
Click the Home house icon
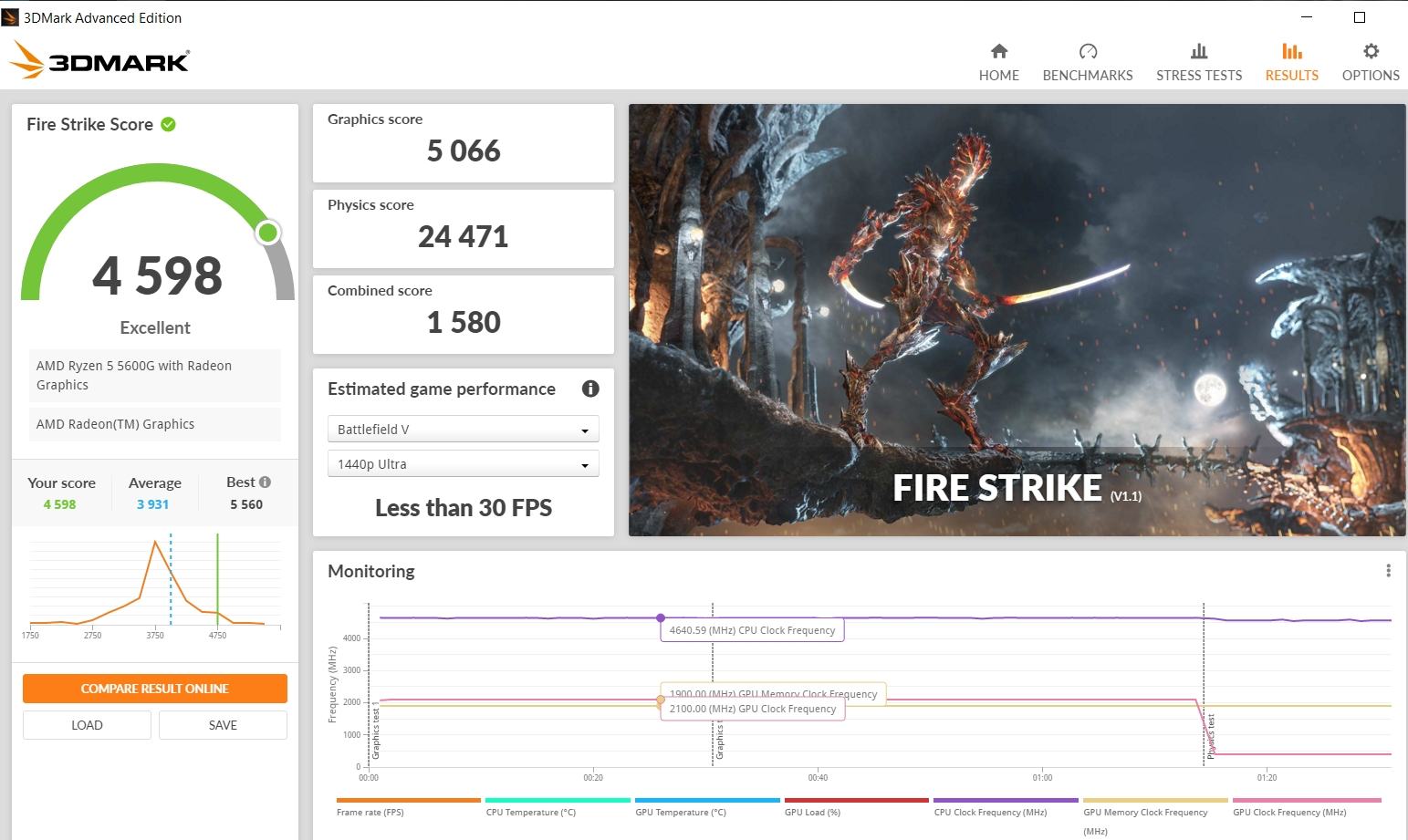tap(999, 51)
